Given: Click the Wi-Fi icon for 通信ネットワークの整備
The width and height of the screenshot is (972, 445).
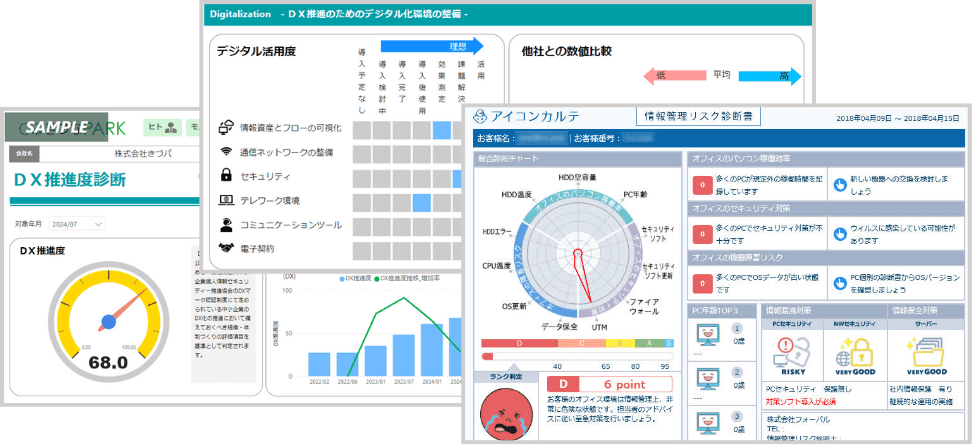Looking at the screenshot, I should click(x=226, y=151).
